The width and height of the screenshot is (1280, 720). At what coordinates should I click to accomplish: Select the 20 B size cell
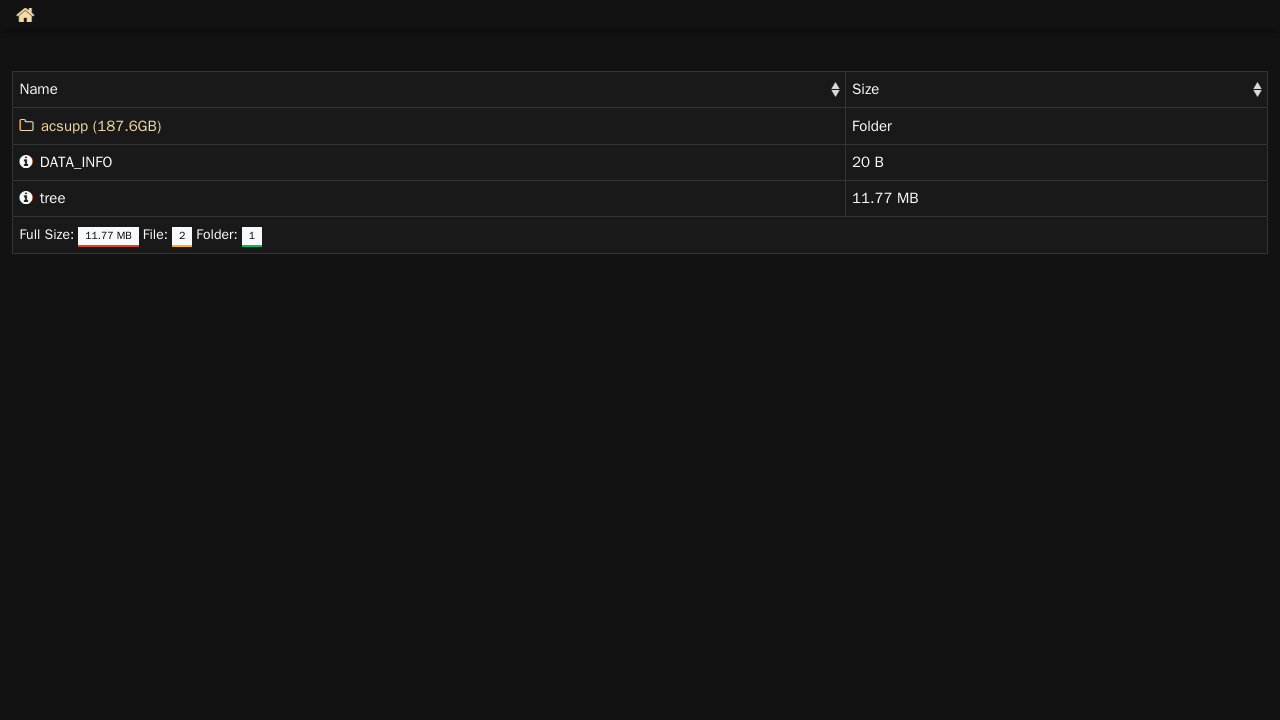pyautogui.click(x=1056, y=162)
